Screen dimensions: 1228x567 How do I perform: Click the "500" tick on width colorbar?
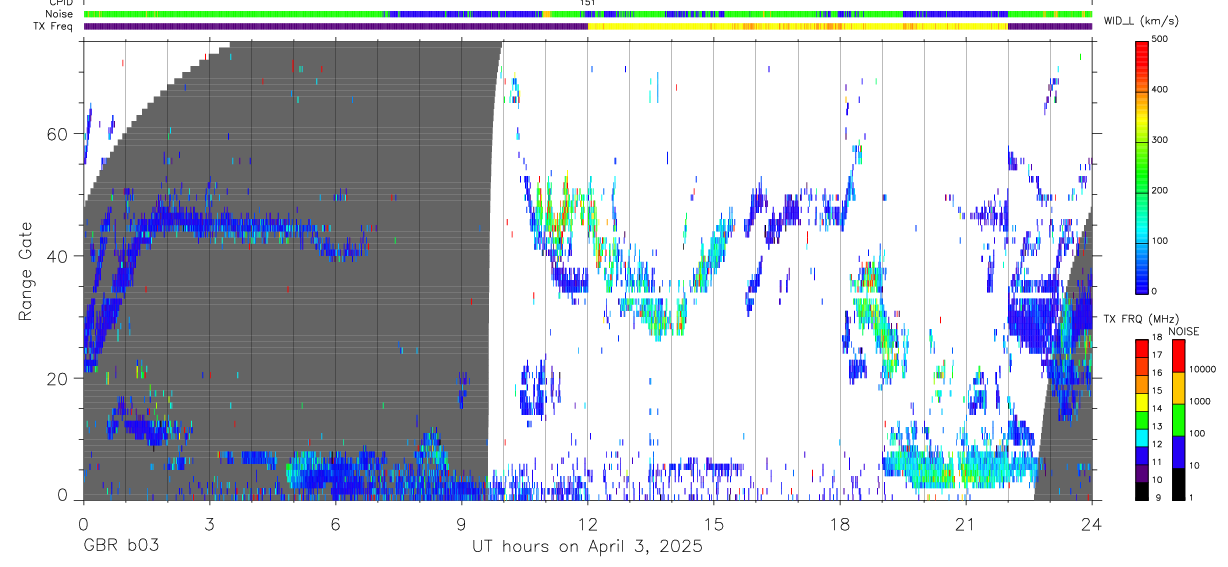(1160, 39)
